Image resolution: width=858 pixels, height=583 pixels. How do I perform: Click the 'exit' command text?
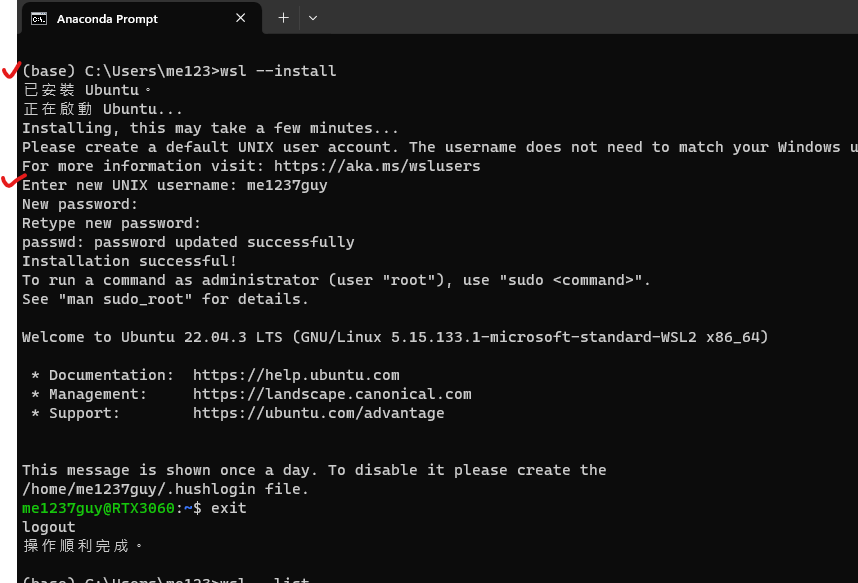pyautogui.click(x=229, y=508)
